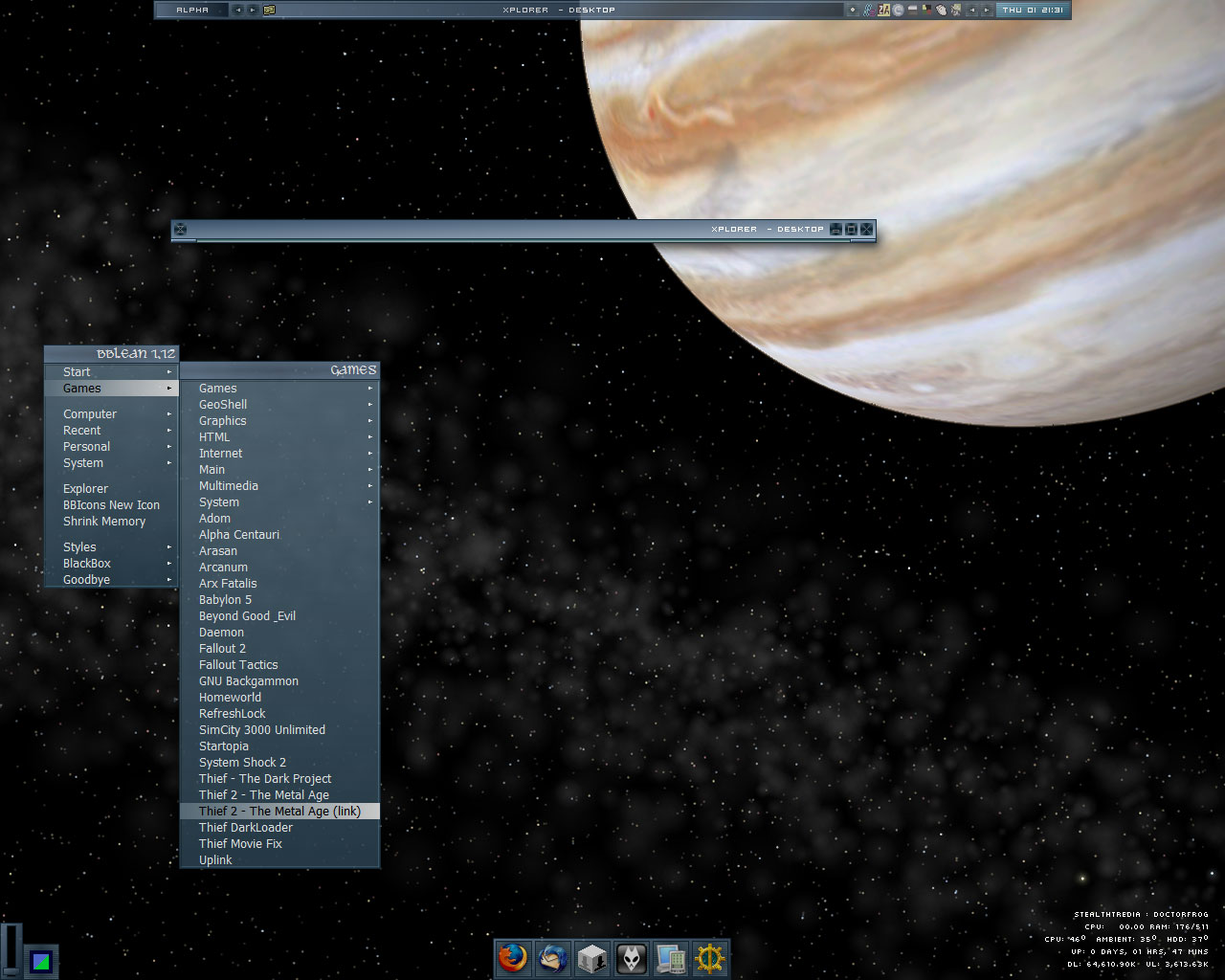This screenshot has height=980, width=1225.
Task: Launch Adom from the Games list
Action: pyautogui.click(x=280, y=519)
